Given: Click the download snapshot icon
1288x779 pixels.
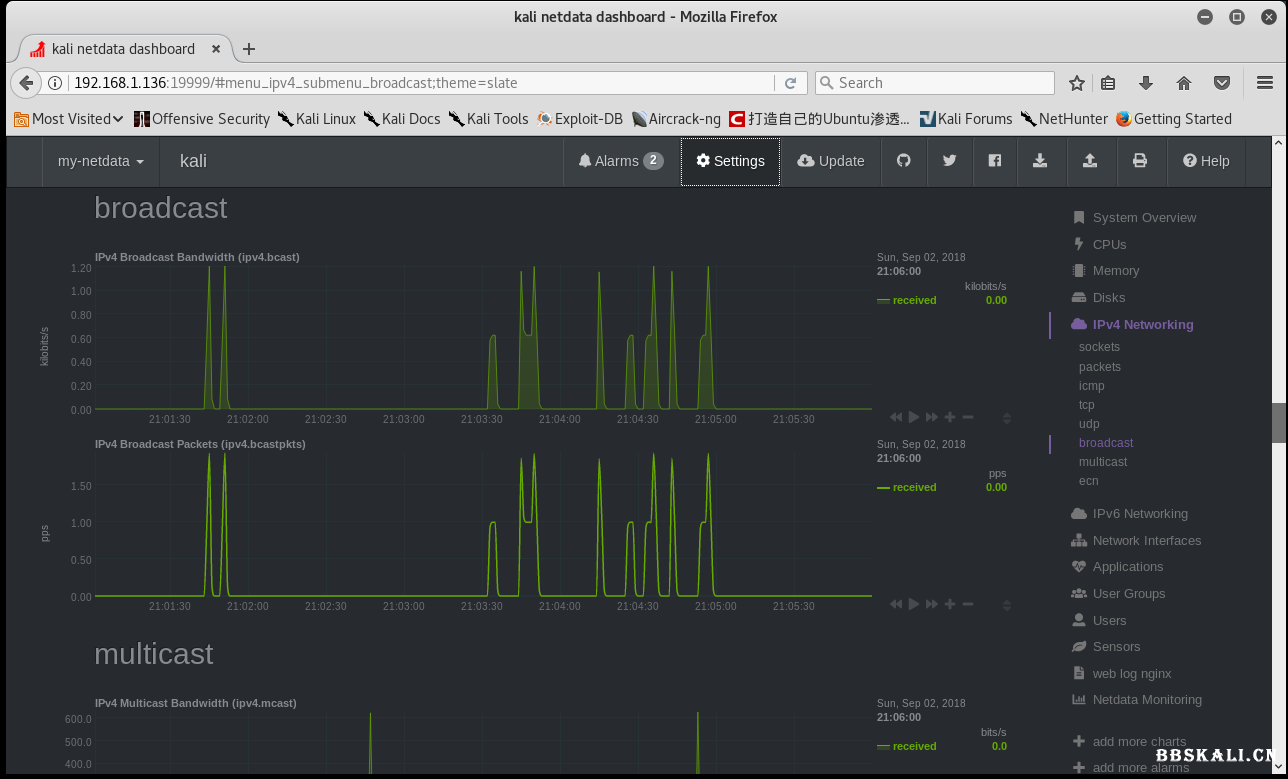Looking at the screenshot, I should [1040, 161].
